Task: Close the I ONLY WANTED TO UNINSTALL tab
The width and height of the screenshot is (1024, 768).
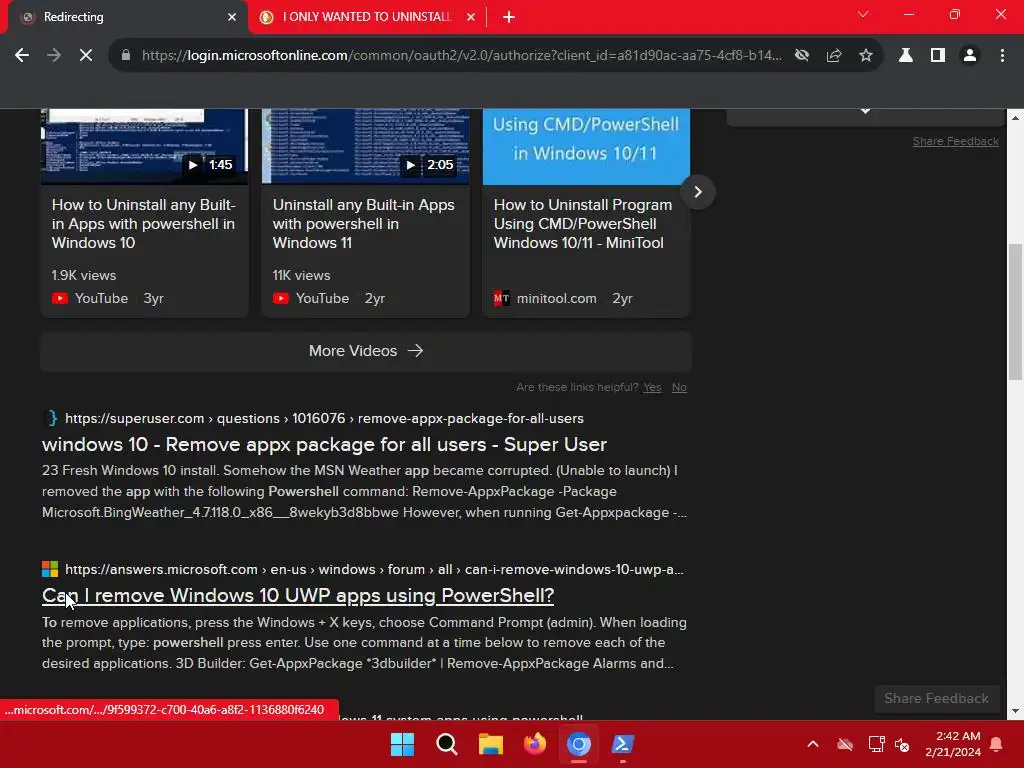Action: coord(471,17)
